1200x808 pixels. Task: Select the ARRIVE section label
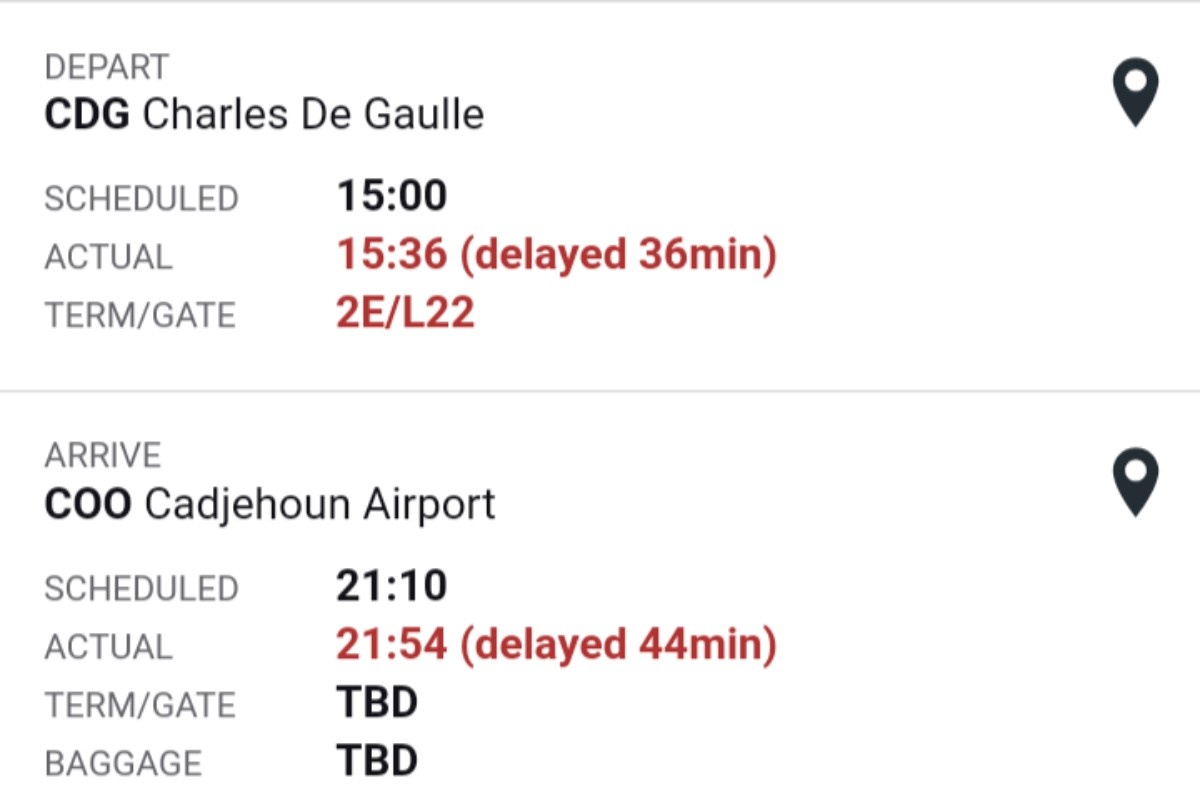point(102,456)
